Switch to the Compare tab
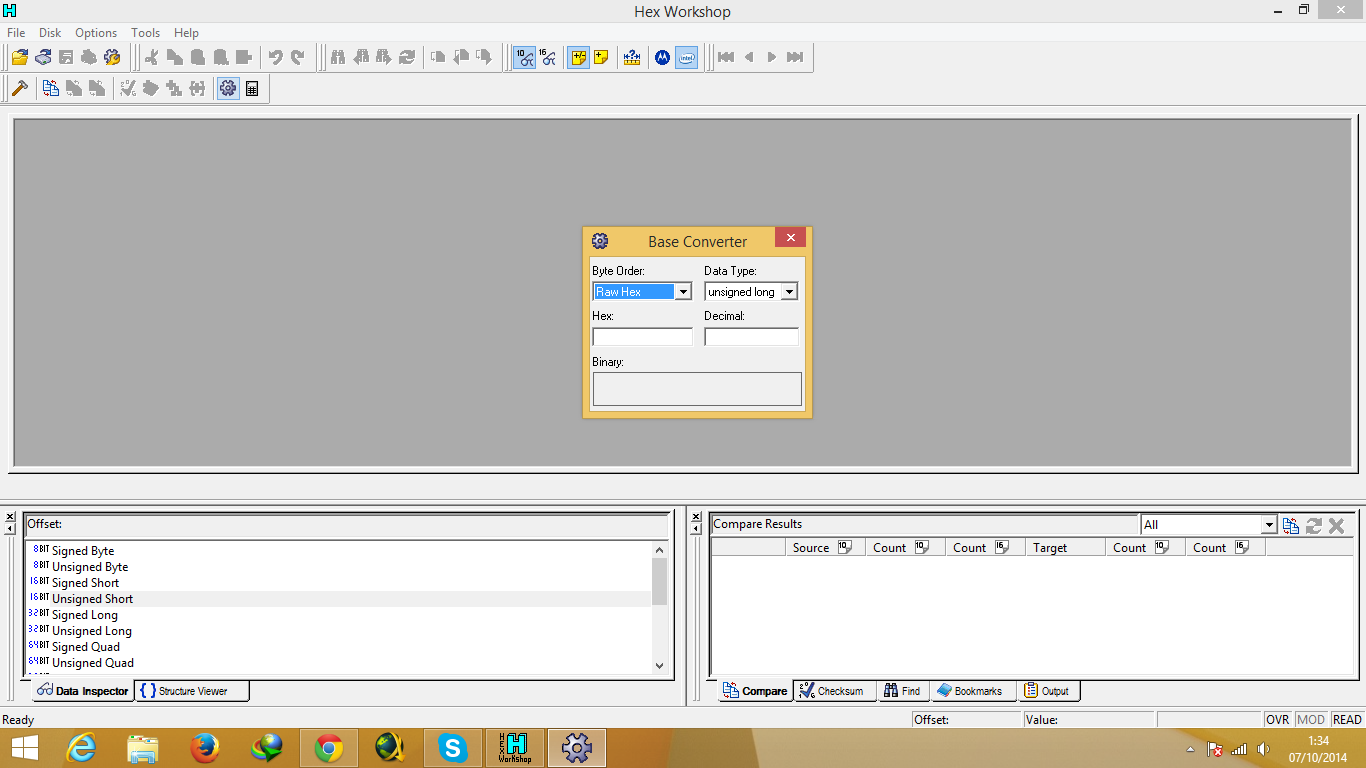1366x768 pixels. (756, 691)
